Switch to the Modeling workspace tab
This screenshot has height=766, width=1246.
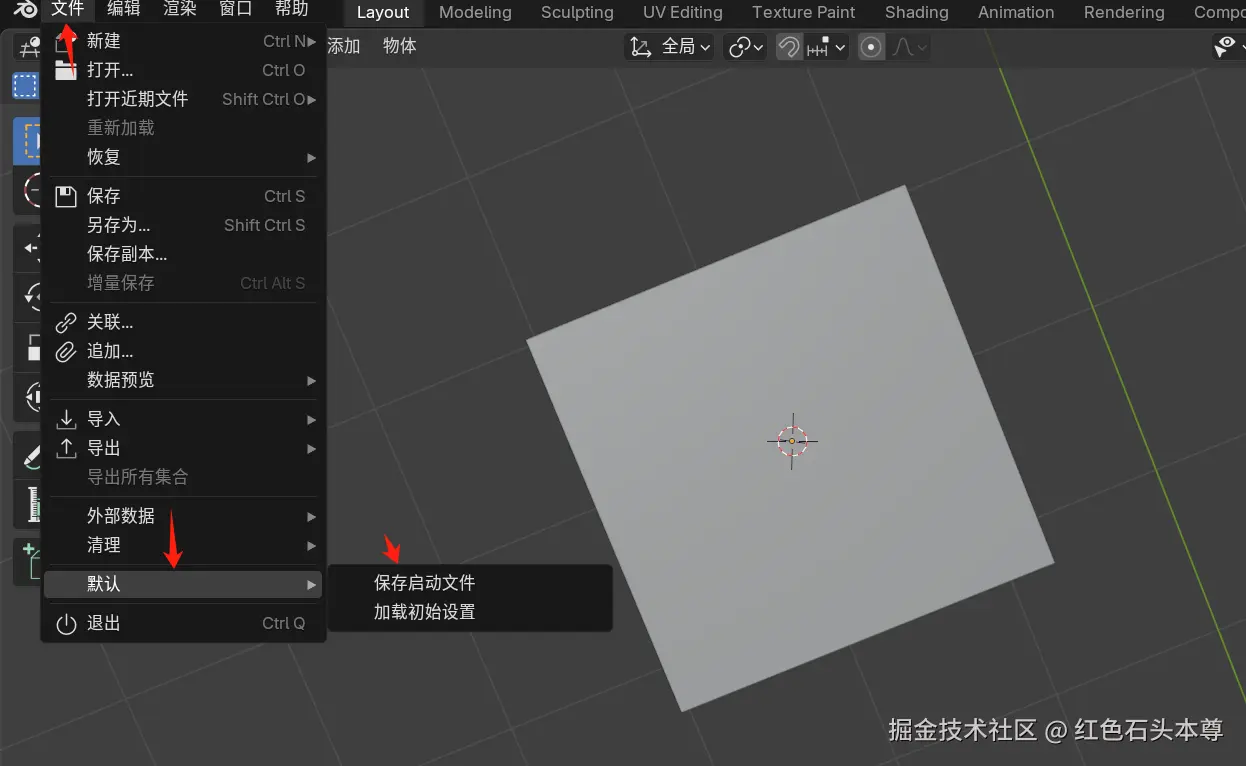(475, 12)
